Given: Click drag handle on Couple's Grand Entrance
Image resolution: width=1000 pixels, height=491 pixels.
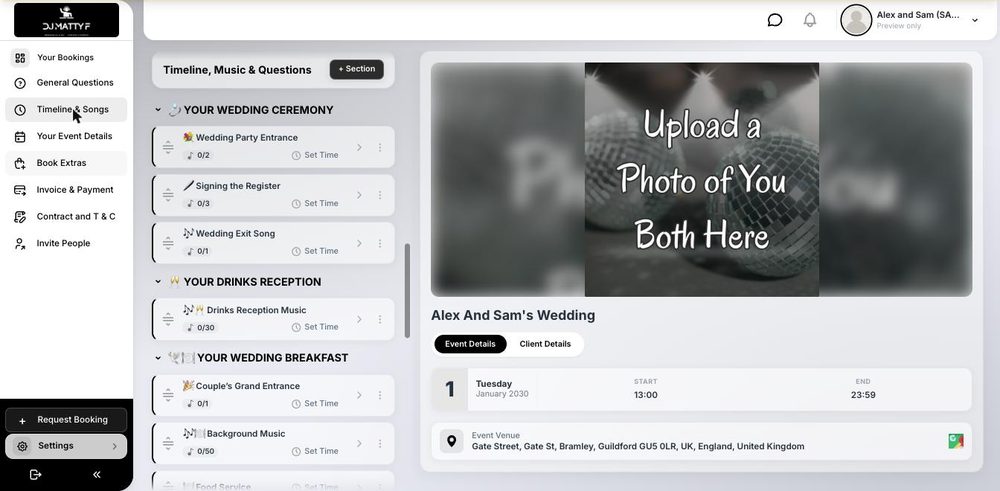Looking at the screenshot, I should (168, 395).
